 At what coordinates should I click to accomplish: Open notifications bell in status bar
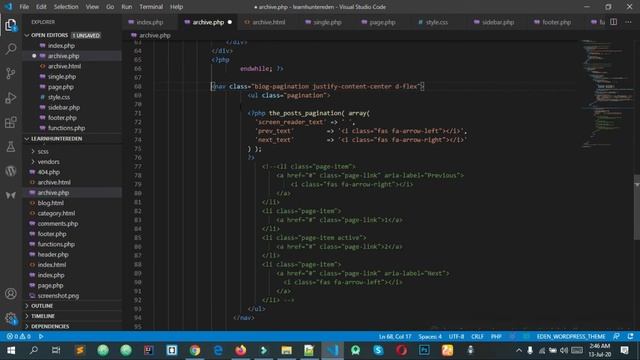pyautogui.click(x=631, y=336)
